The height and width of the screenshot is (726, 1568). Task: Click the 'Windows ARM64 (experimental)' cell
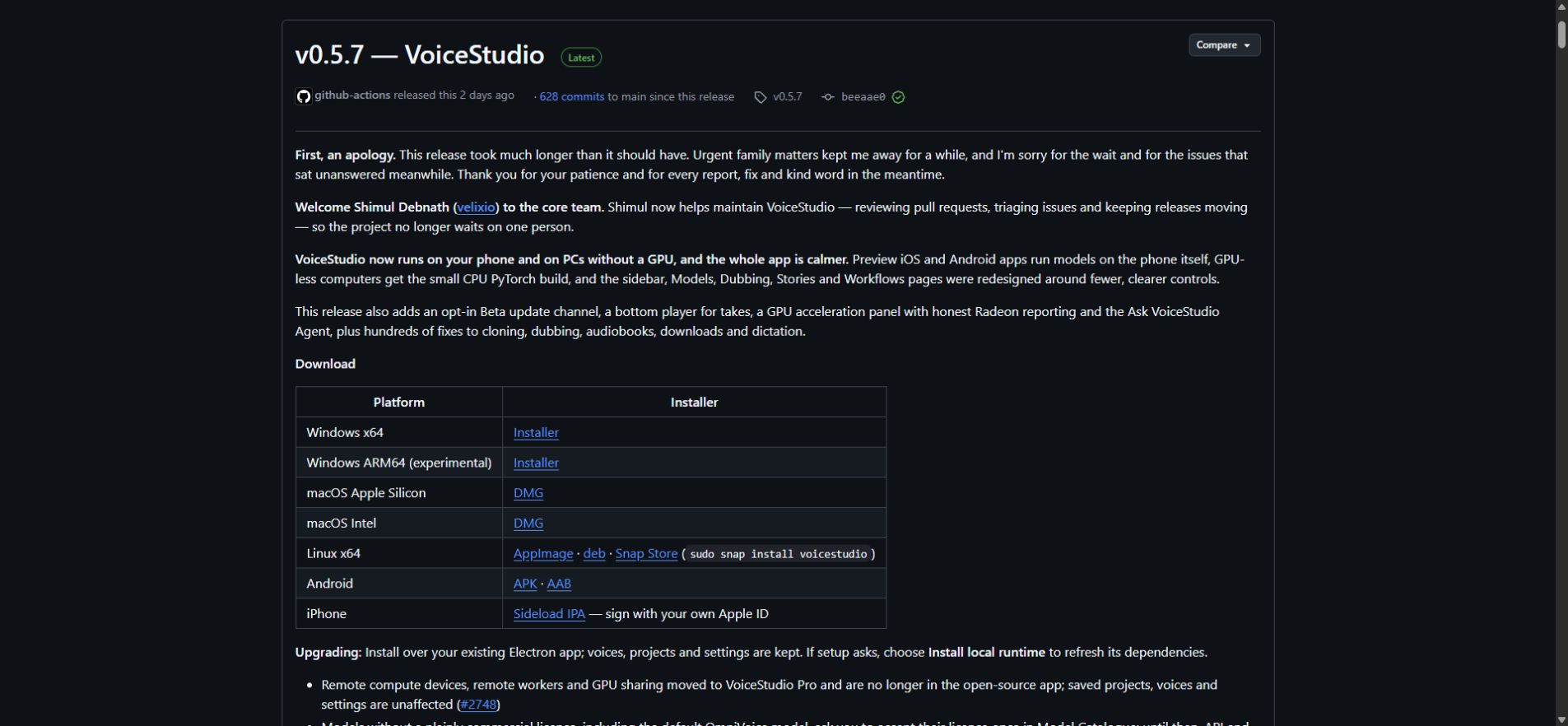pos(399,463)
